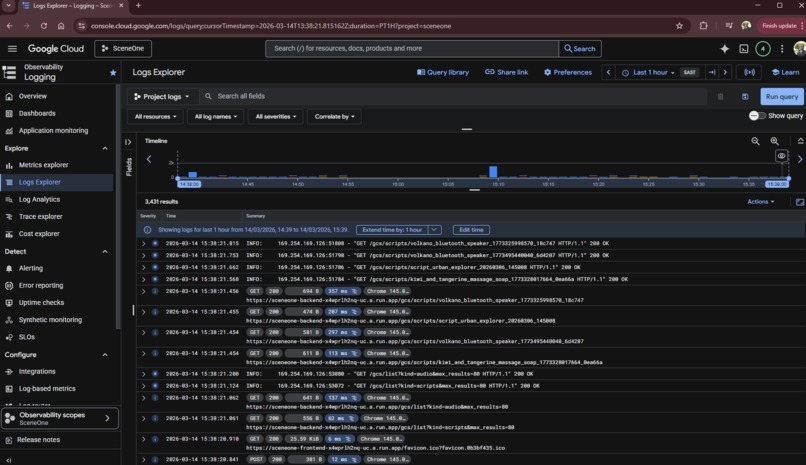Open the Query library

(x=443, y=72)
